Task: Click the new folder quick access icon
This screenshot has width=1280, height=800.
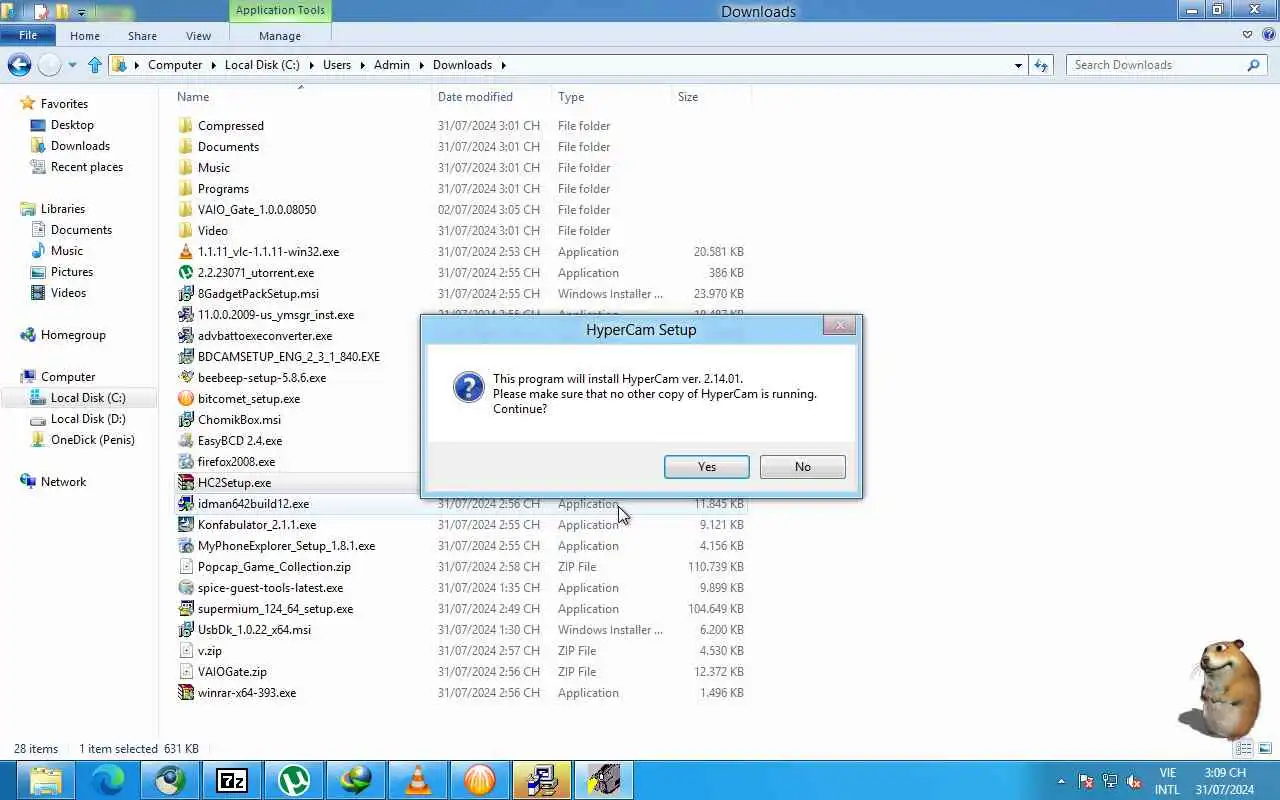Action: point(62,12)
